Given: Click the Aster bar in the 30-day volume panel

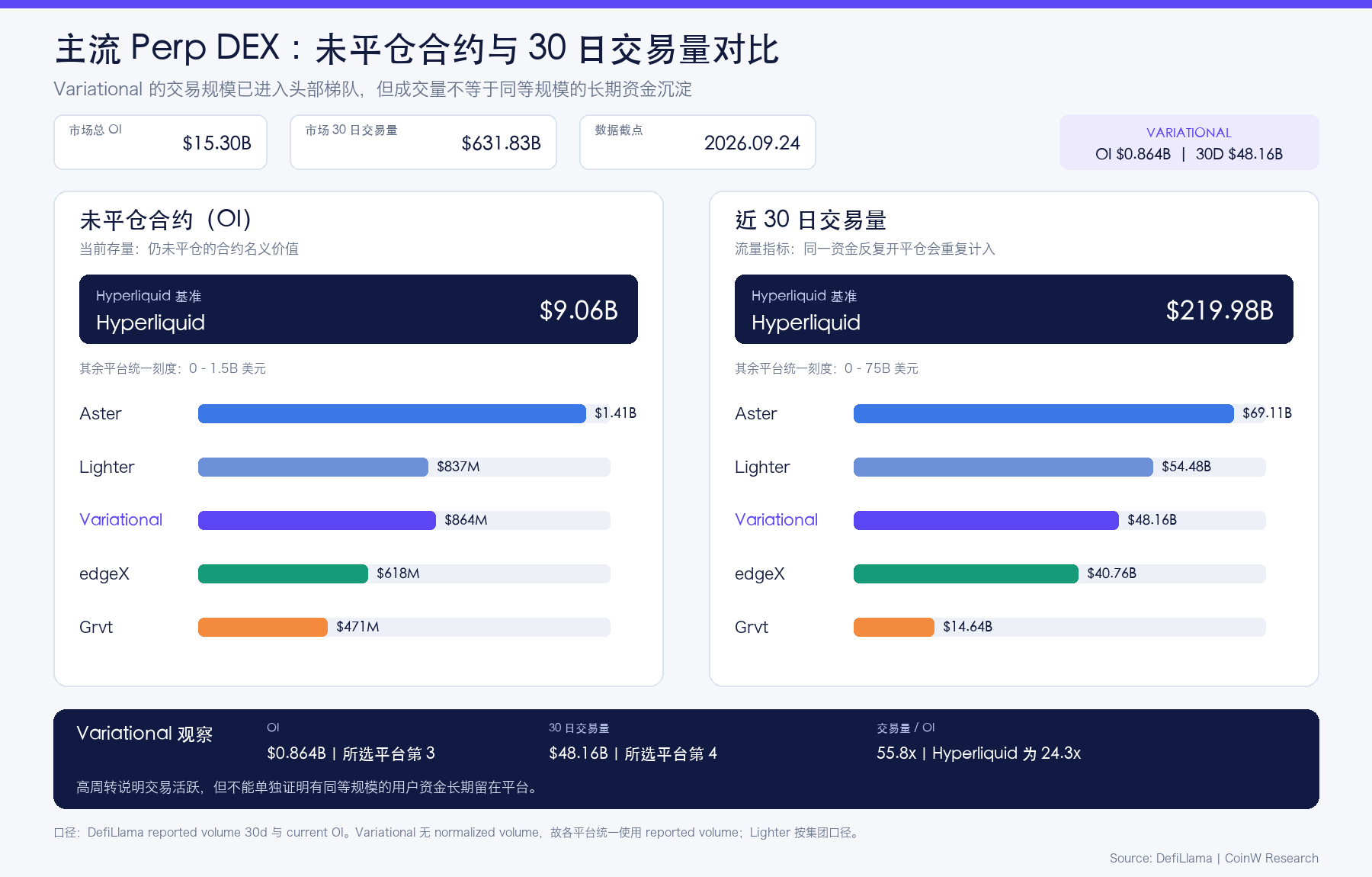Looking at the screenshot, I should pyautogui.click(x=1043, y=413).
